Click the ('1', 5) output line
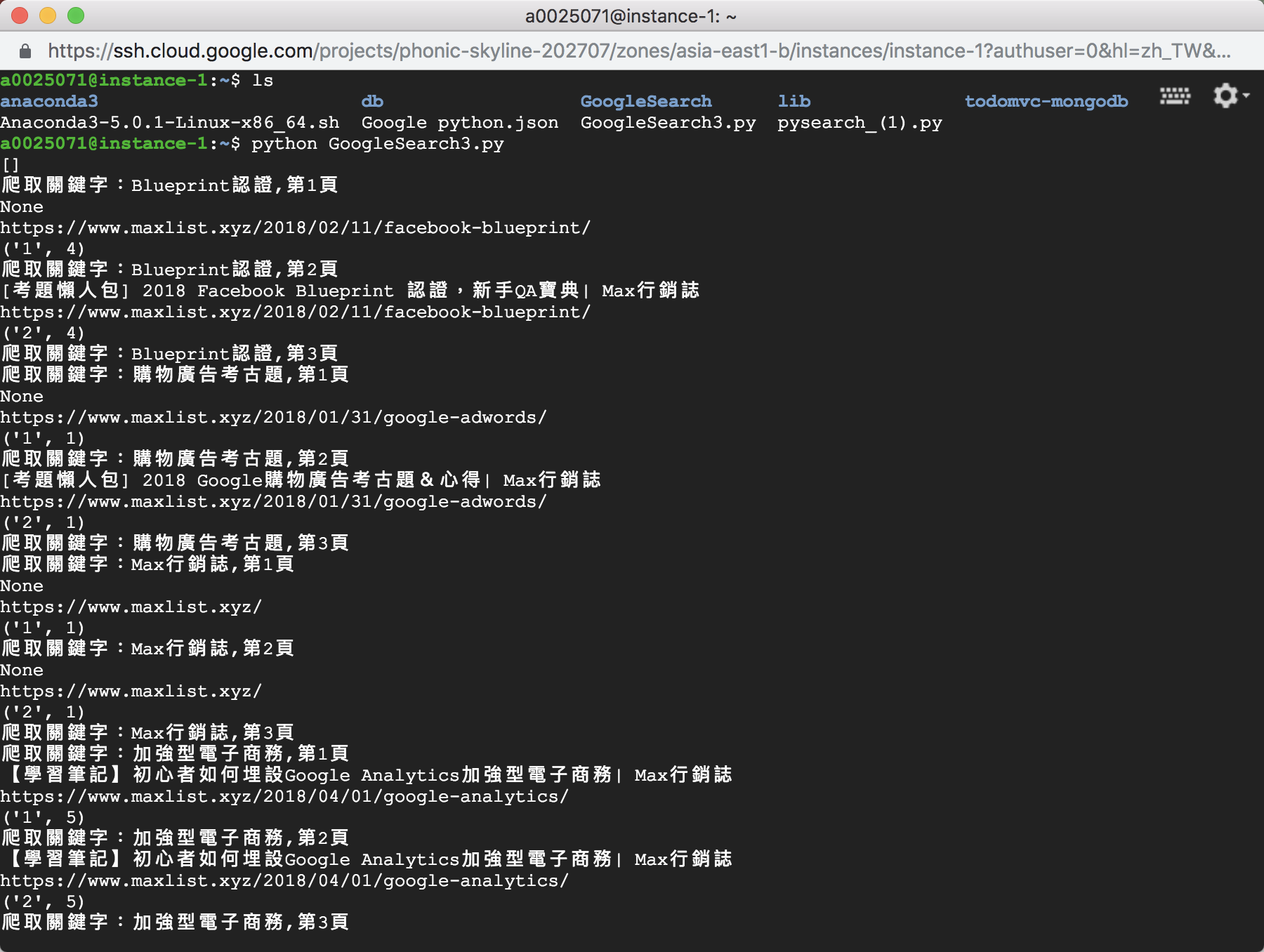The image size is (1264, 952). (43, 818)
